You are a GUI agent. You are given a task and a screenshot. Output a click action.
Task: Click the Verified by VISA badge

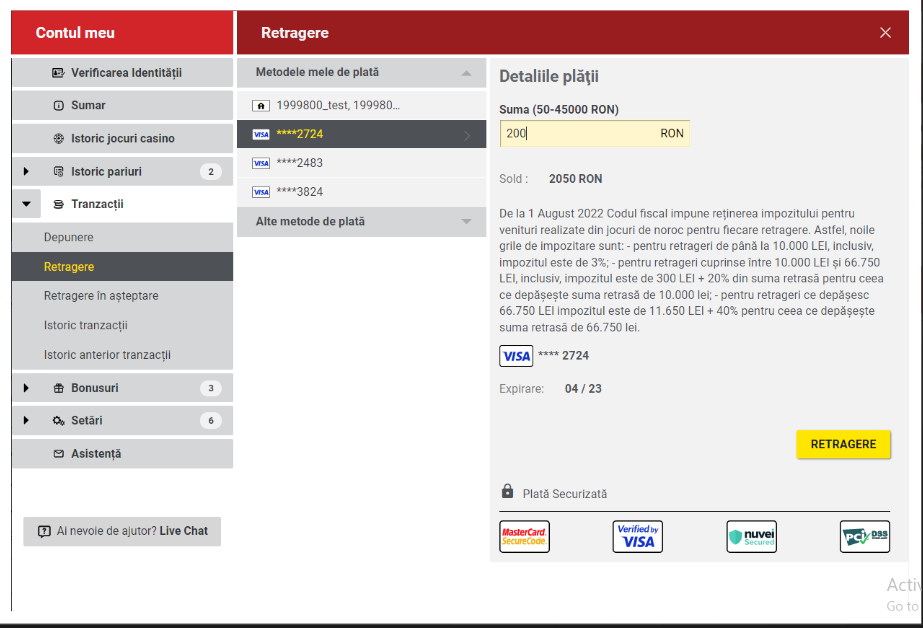[637, 537]
